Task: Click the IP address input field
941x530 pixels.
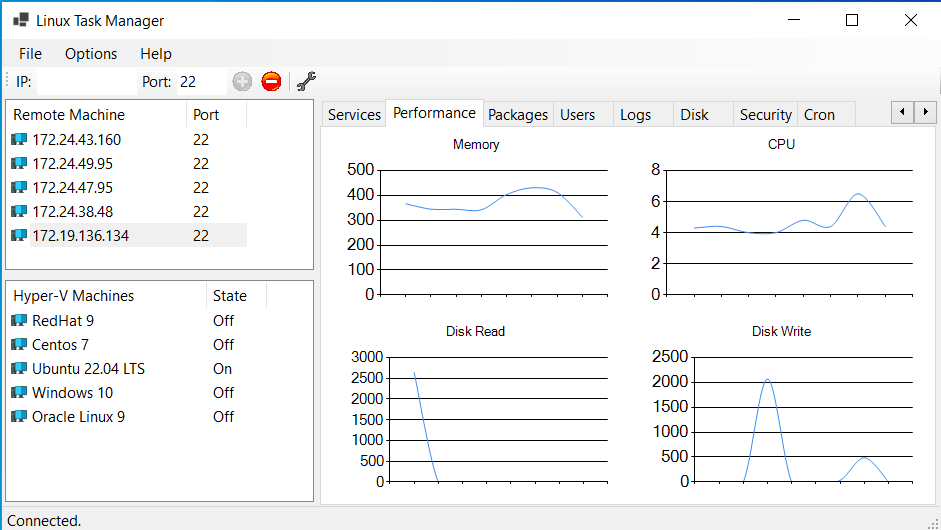Action: click(85, 82)
